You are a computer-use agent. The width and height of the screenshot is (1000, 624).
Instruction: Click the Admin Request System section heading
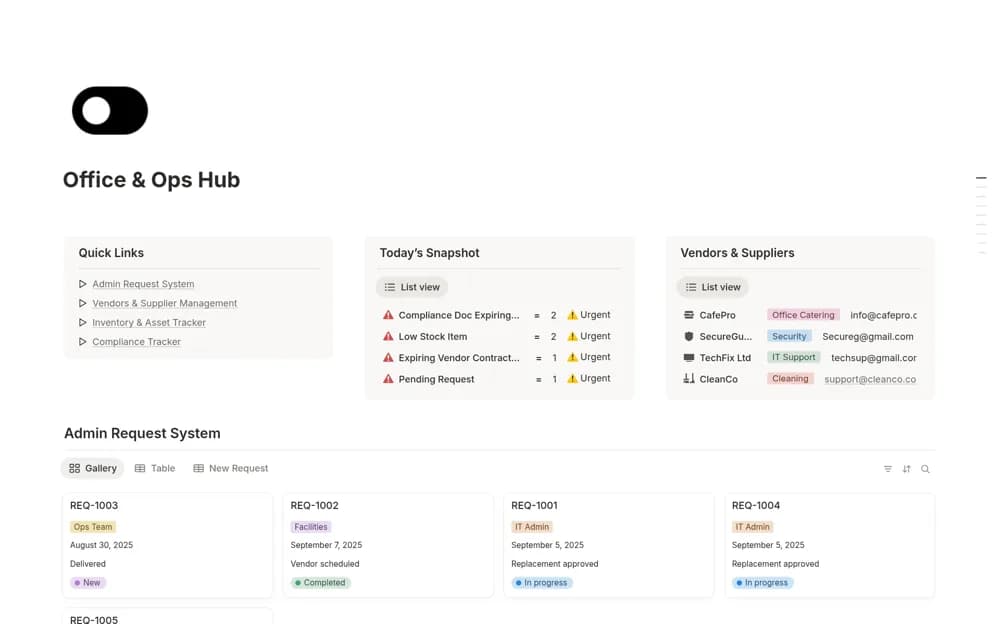[x=142, y=433]
